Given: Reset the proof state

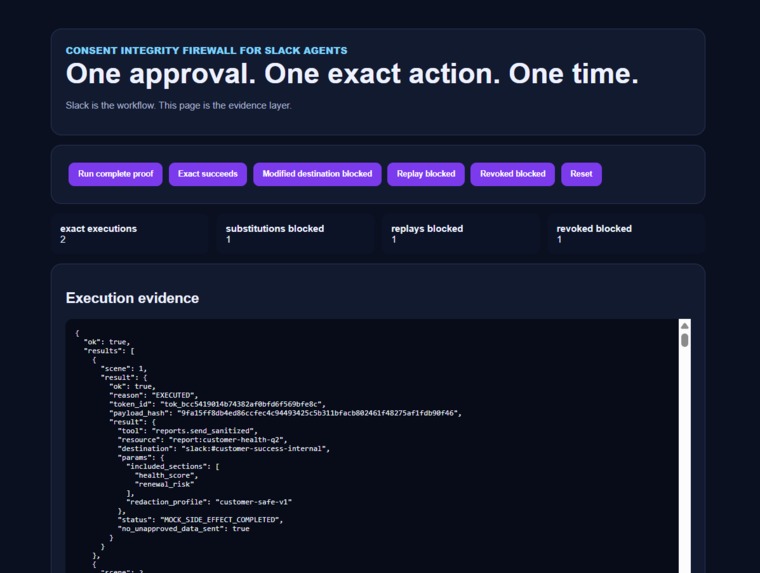Looking at the screenshot, I should click(581, 174).
